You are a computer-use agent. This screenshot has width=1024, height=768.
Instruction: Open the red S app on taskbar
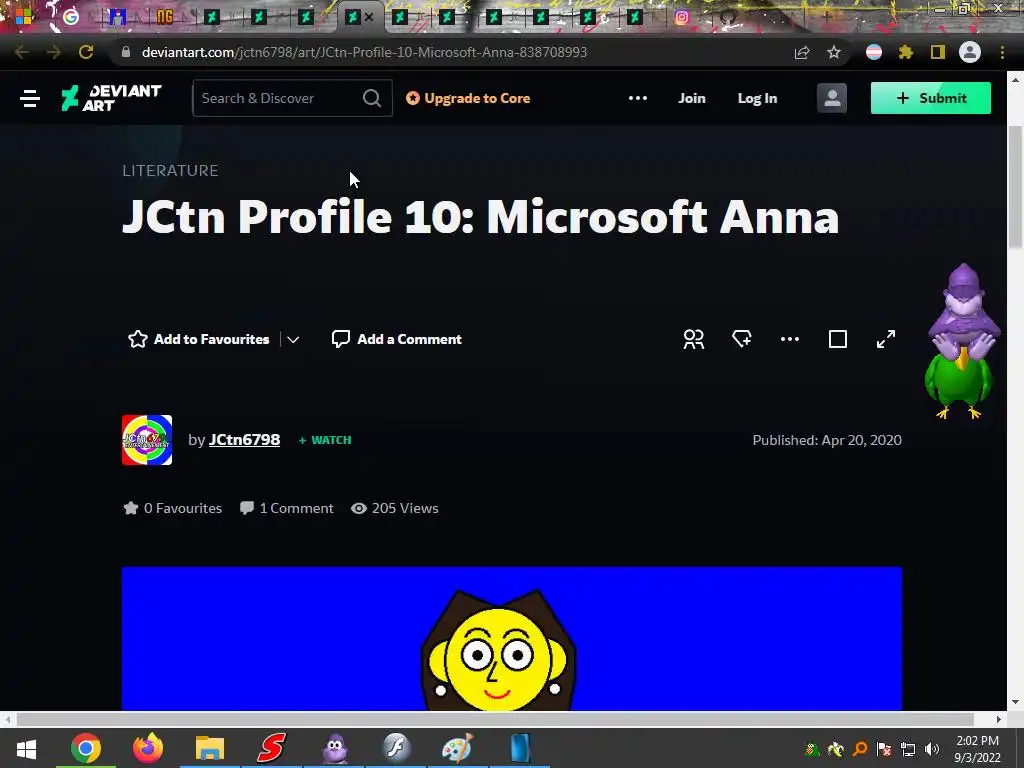click(272, 748)
